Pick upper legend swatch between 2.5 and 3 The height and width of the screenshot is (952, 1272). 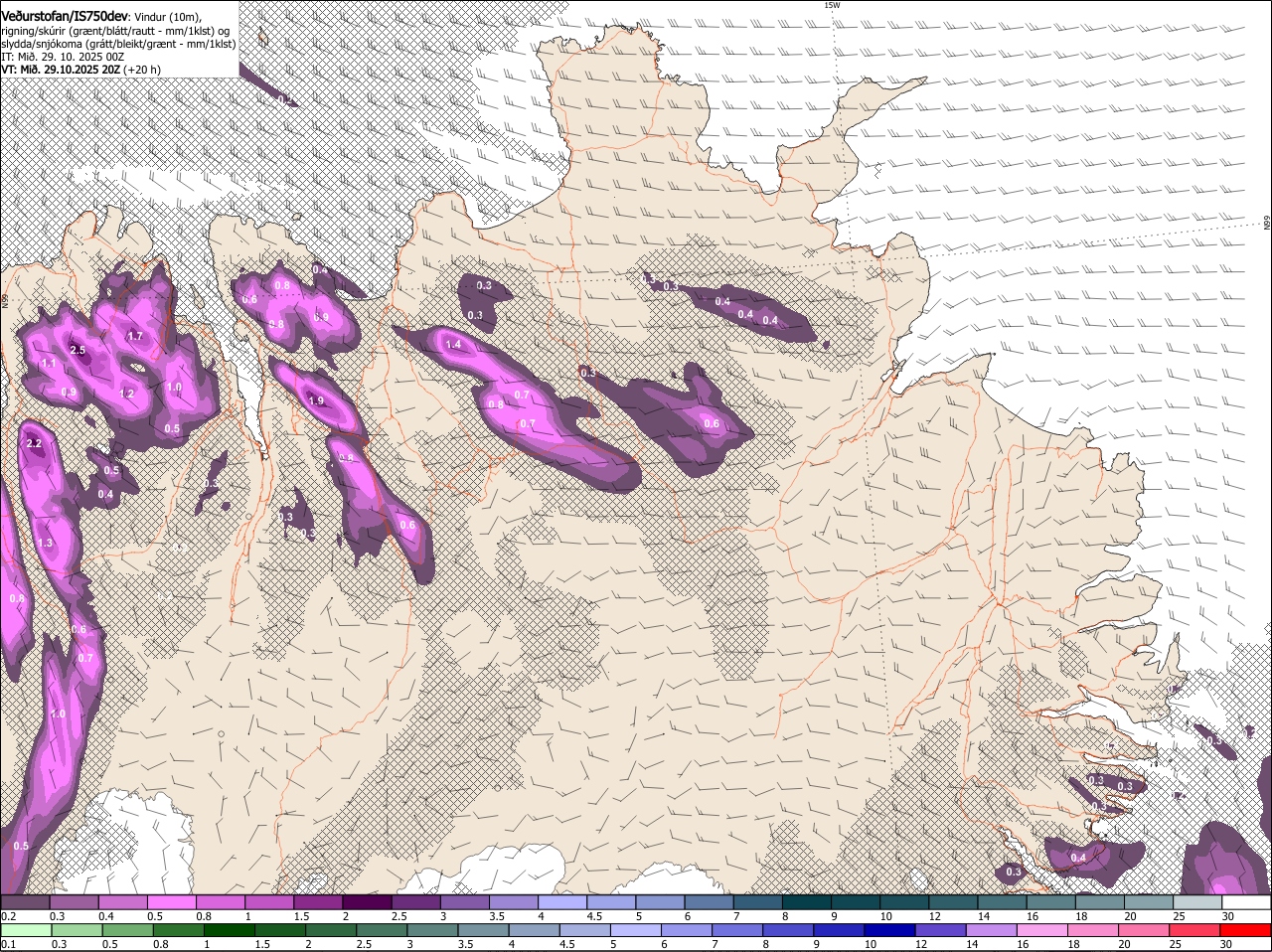pyautogui.click(x=415, y=902)
